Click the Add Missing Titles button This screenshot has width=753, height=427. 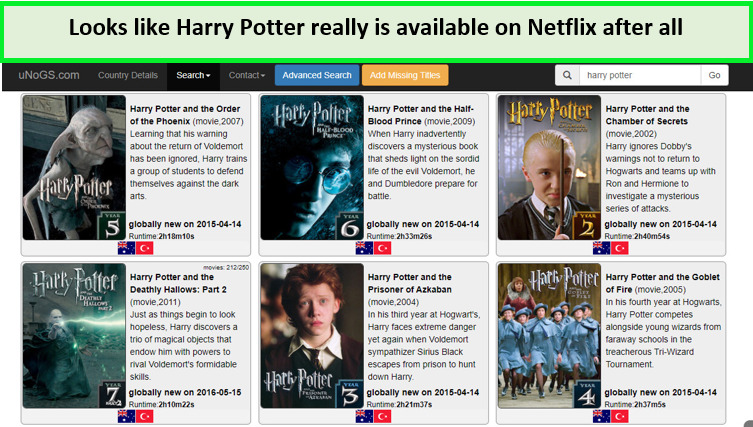[405, 75]
